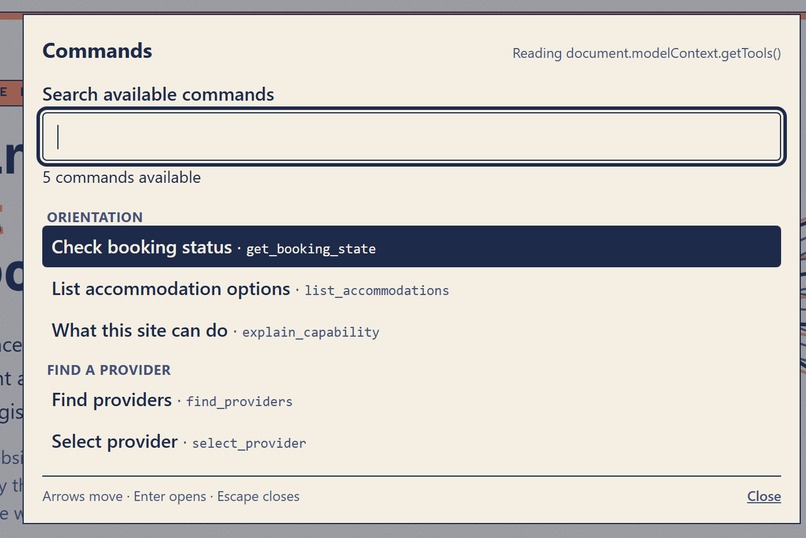Click the '5 commands available' status text
Screen dimensions: 806x538
(122, 177)
